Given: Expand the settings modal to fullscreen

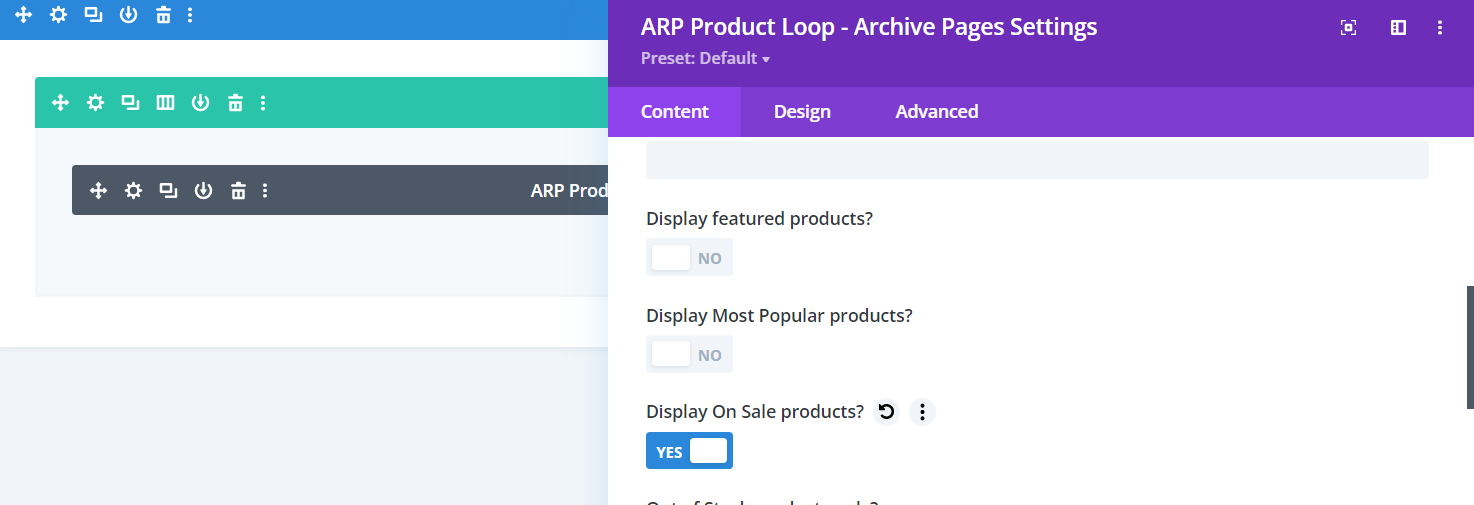Looking at the screenshot, I should tap(1348, 28).
